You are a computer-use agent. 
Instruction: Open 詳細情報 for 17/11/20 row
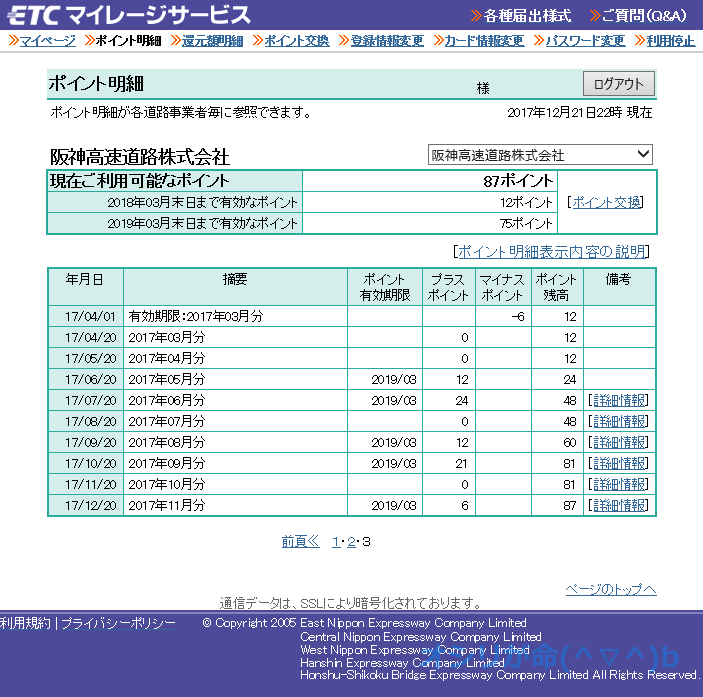click(619, 484)
